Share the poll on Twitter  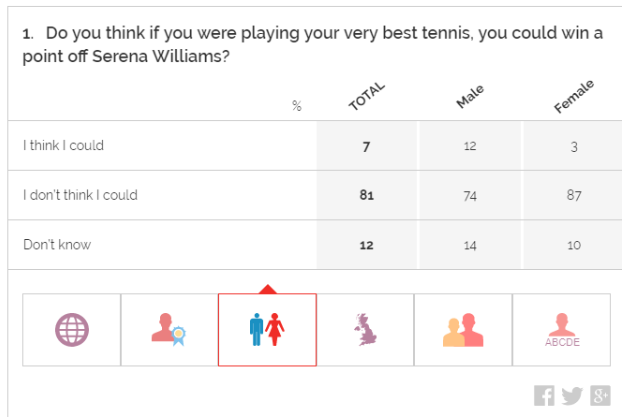coord(572,396)
